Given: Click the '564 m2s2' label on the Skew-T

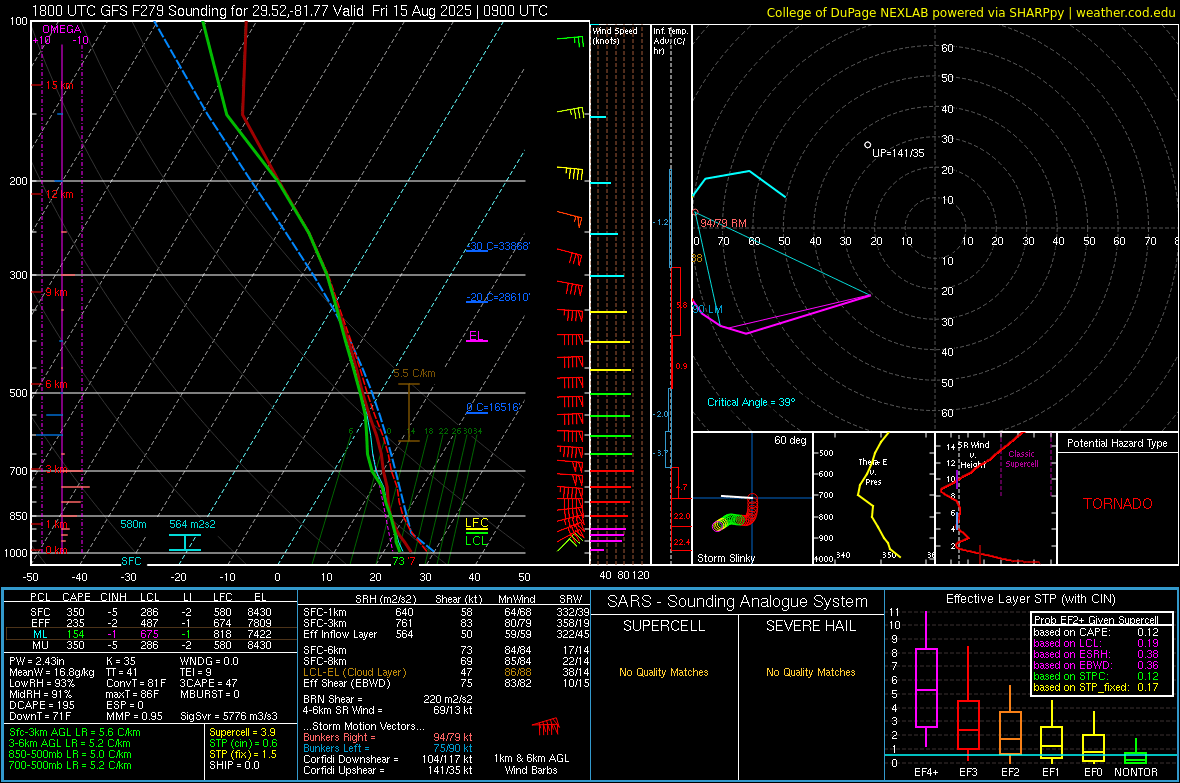Looking at the screenshot, I should [192, 524].
